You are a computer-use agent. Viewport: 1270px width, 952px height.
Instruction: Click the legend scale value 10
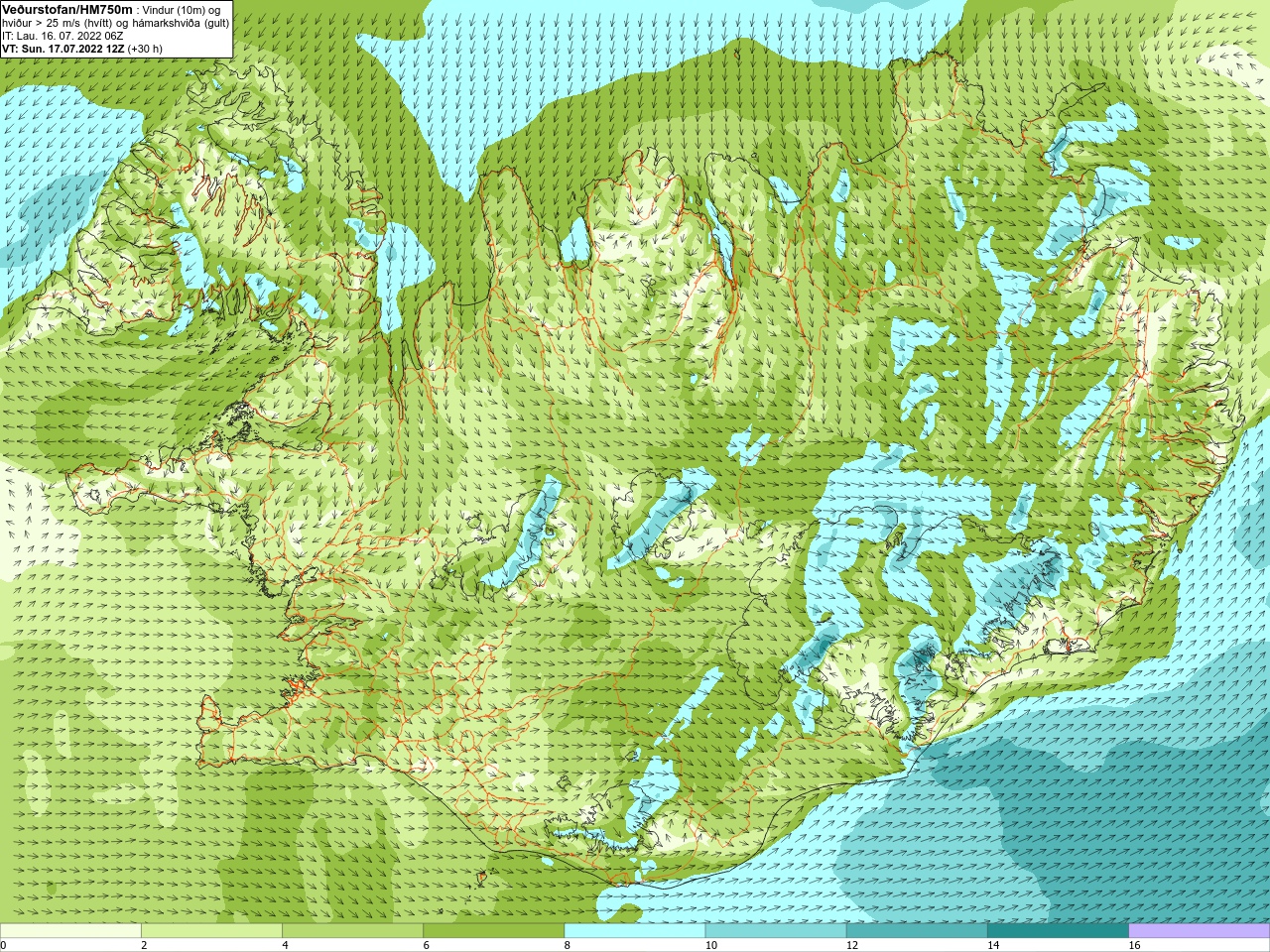[711, 945]
